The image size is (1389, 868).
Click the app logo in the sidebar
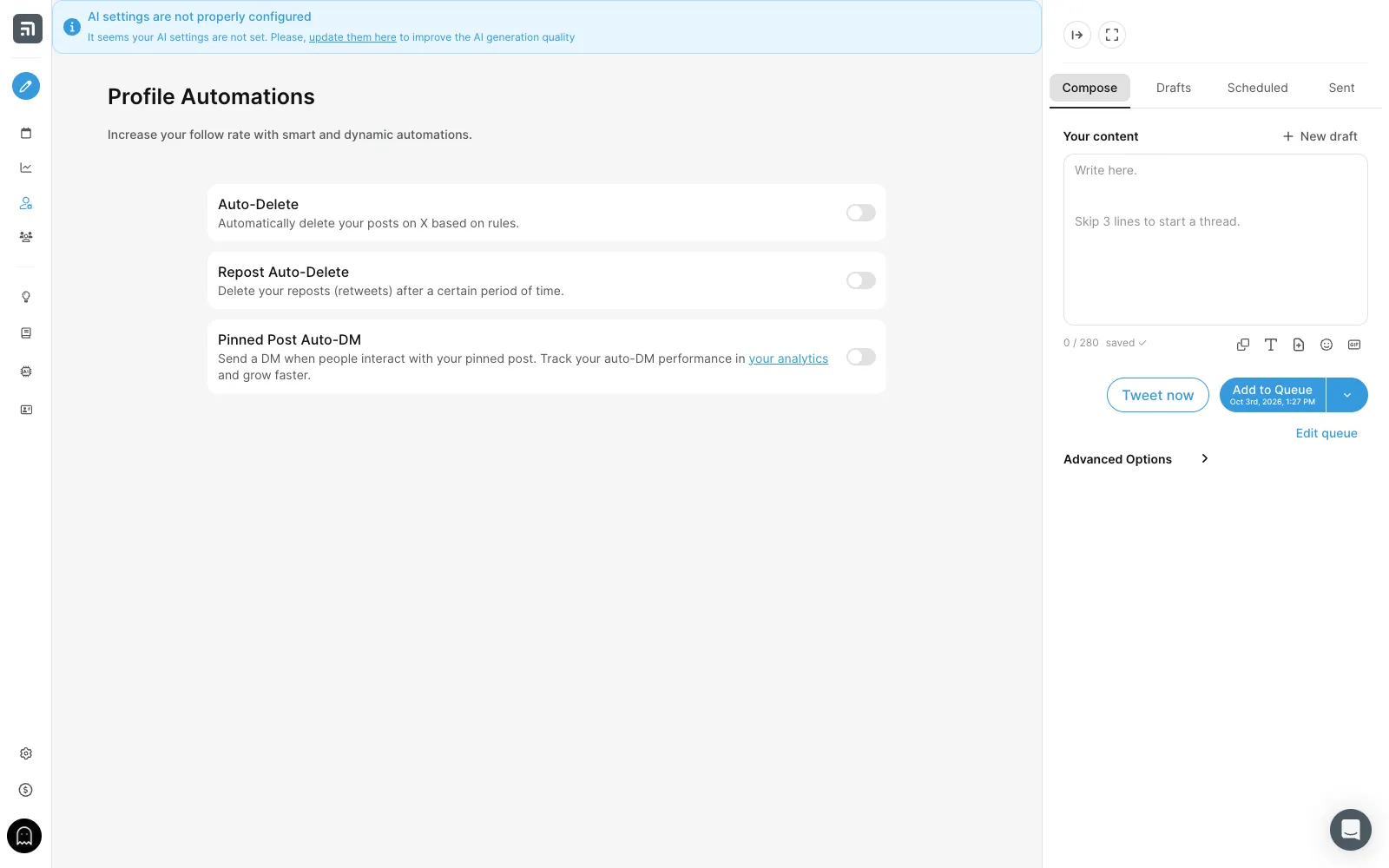tap(27, 29)
